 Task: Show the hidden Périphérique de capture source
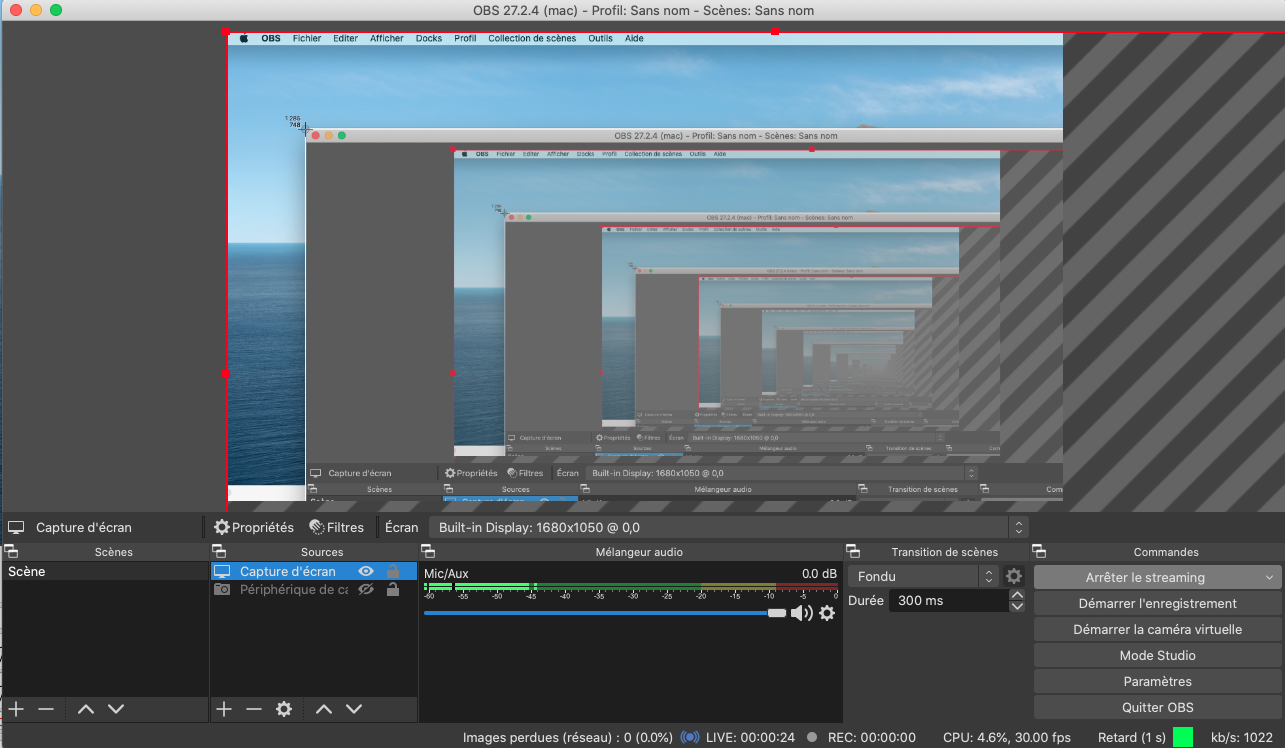coord(366,590)
